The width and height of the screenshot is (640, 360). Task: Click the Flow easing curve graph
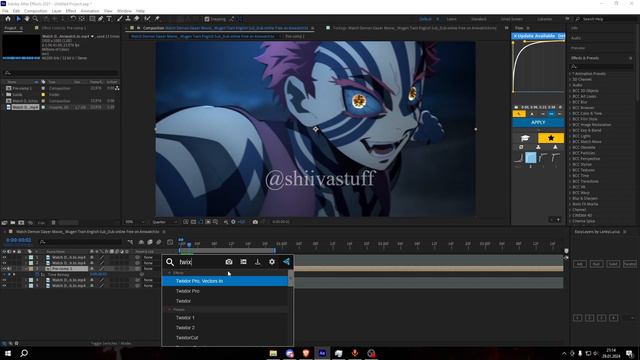click(538, 66)
